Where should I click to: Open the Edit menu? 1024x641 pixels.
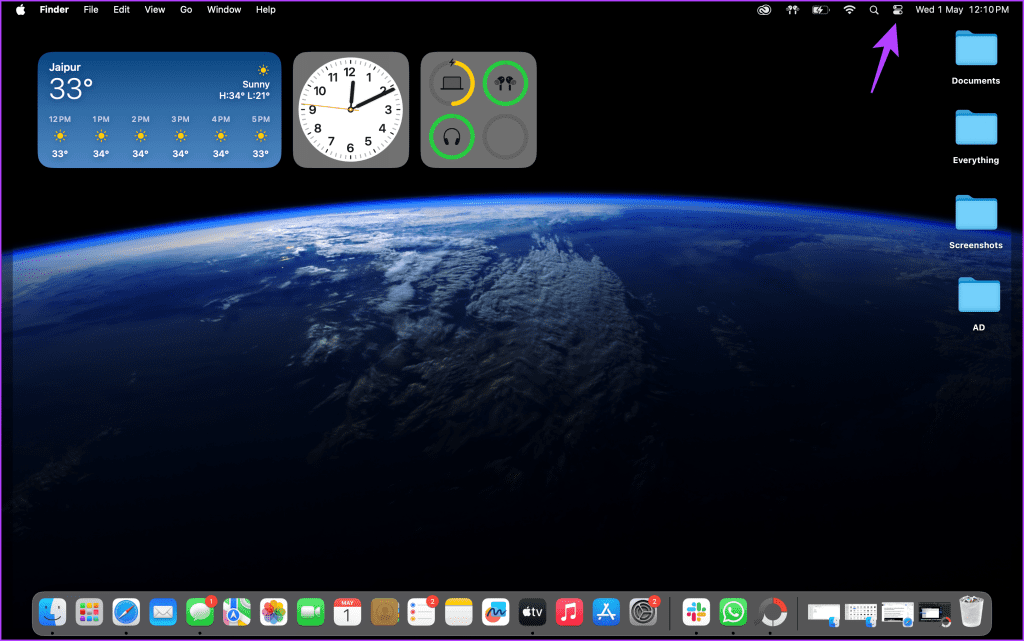click(x=121, y=10)
